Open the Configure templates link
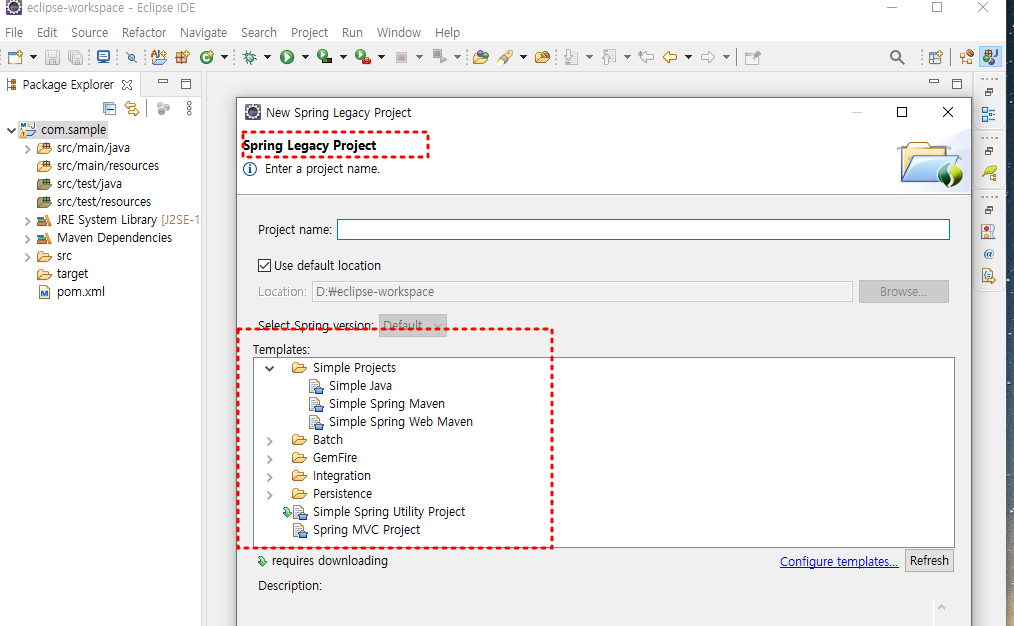The width and height of the screenshot is (1014, 626). point(839,561)
